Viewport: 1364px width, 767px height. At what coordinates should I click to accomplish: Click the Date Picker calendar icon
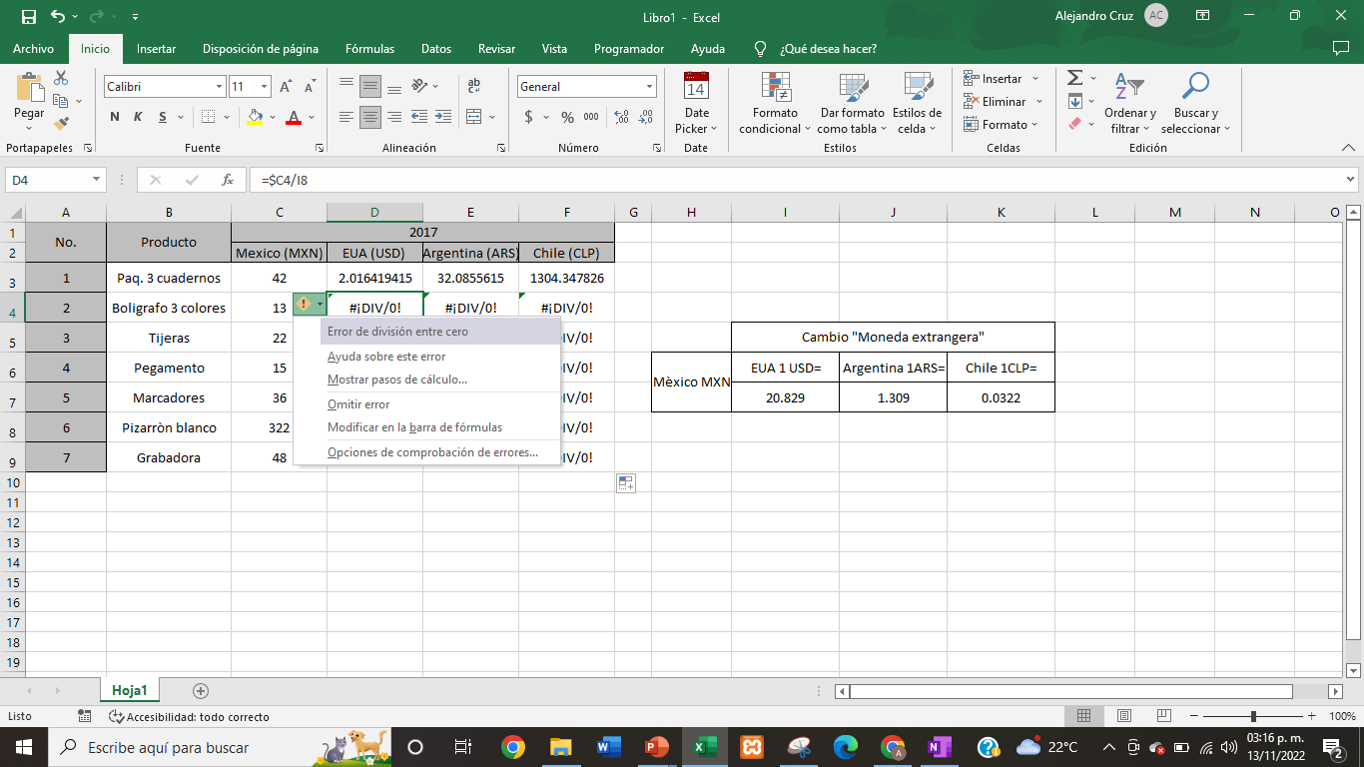pos(696,88)
